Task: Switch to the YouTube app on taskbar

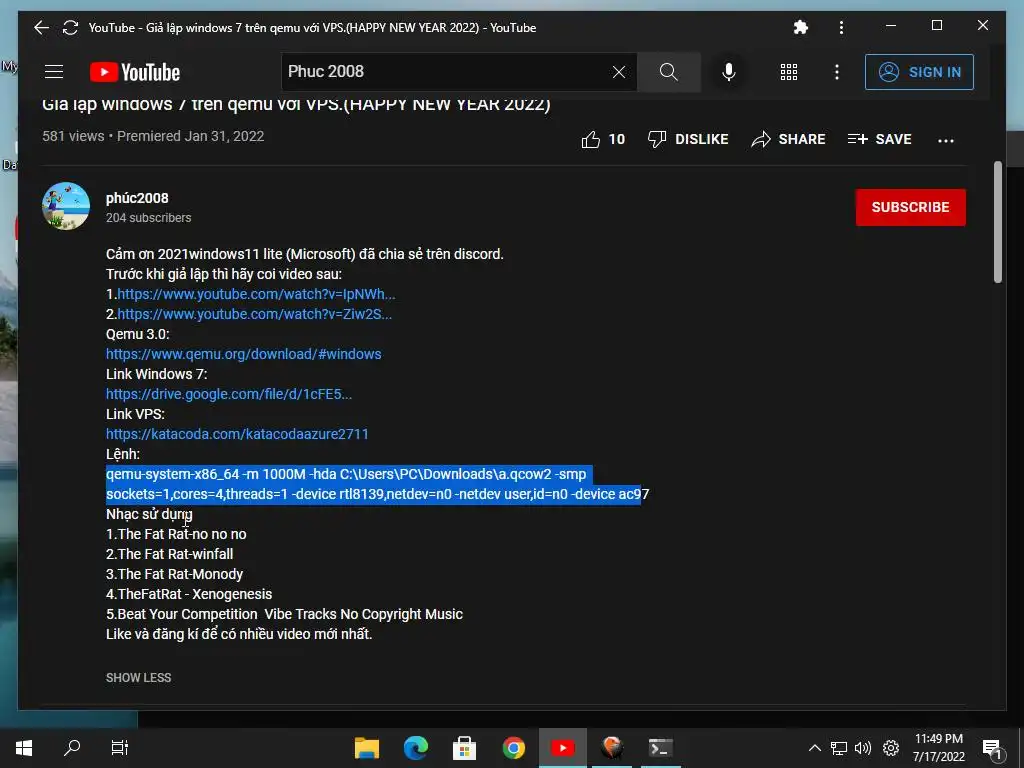Action: point(562,748)
